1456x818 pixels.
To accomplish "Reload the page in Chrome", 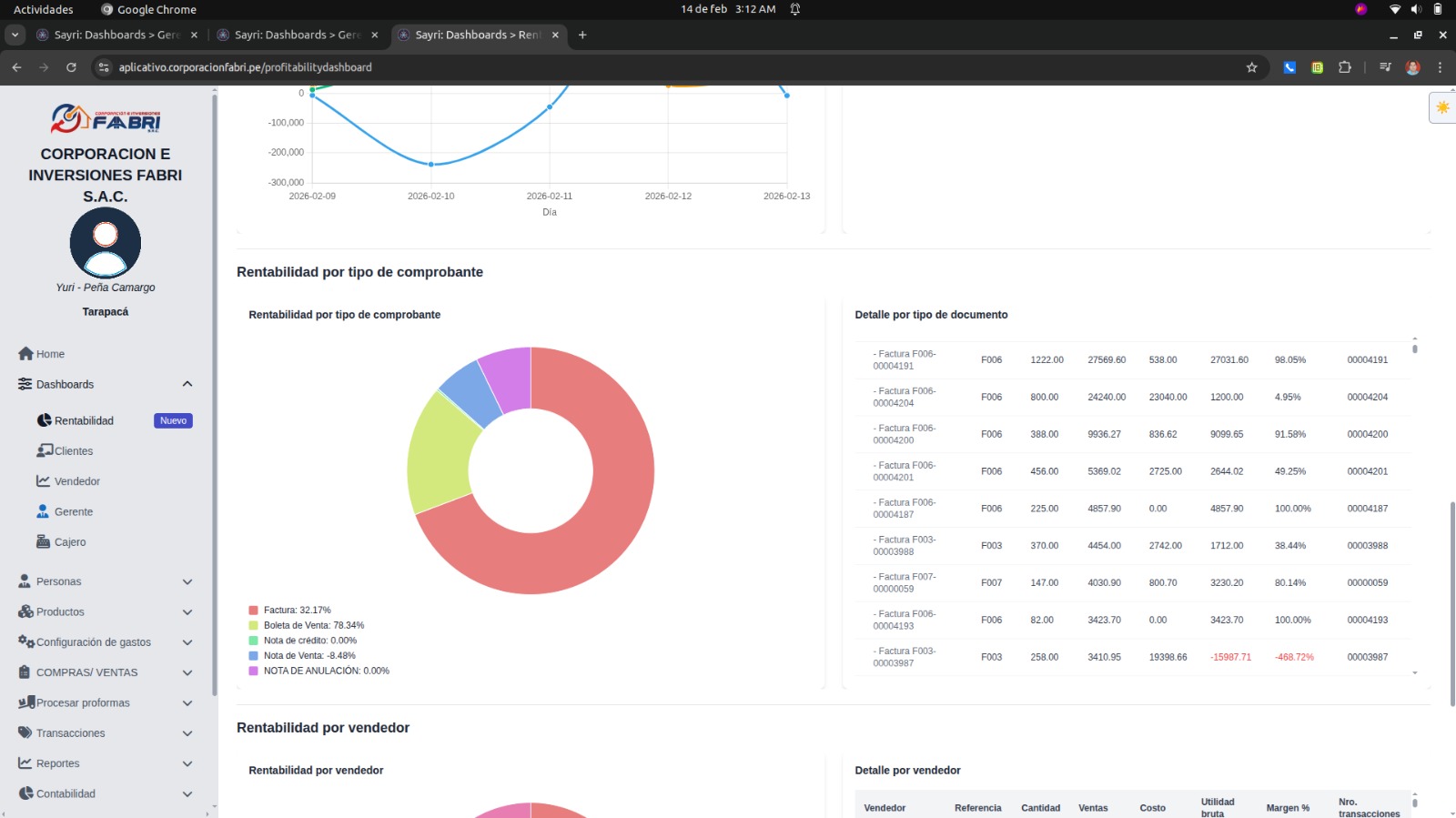I will (x=71, y=67).
